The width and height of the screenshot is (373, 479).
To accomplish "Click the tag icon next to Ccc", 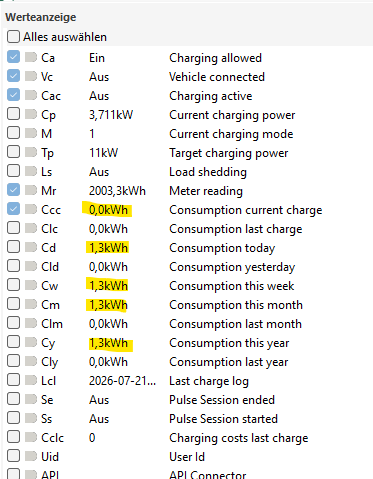I will 31,209.
